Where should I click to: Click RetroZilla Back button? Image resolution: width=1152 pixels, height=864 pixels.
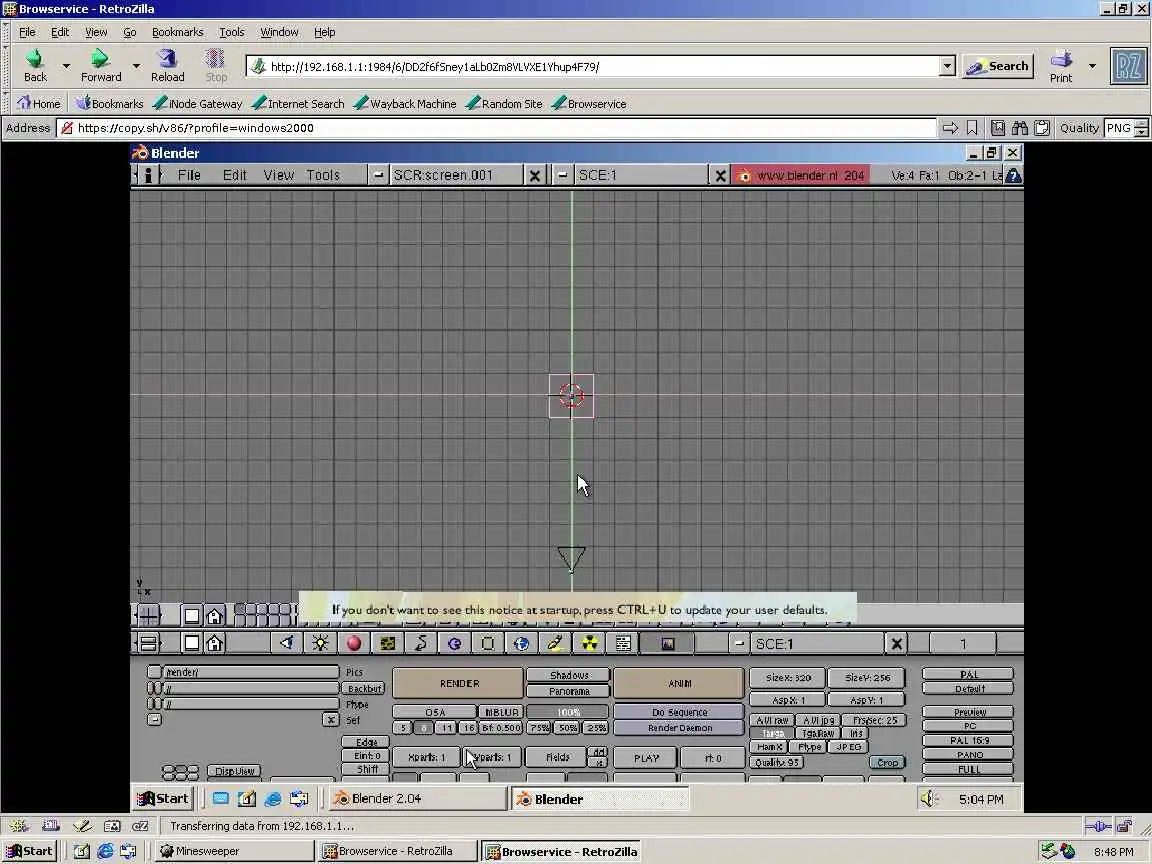pyautogui.click(x=35, y=65)
